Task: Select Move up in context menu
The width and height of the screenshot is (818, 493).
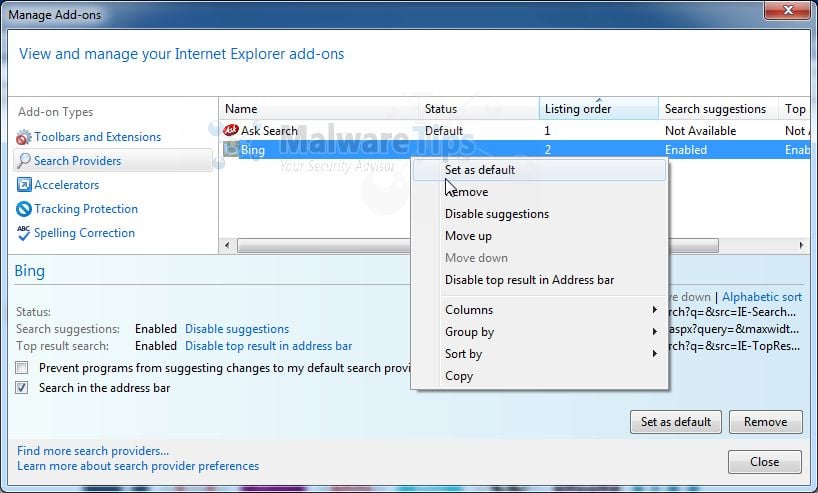Action: 539,236
